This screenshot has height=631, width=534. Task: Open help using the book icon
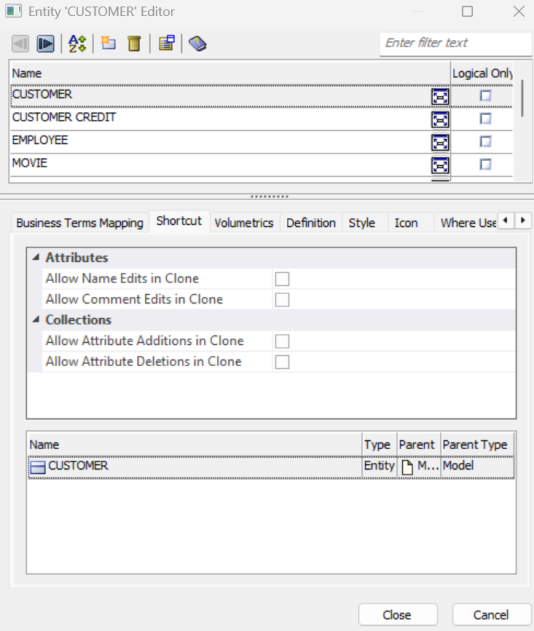pos(198,43)
